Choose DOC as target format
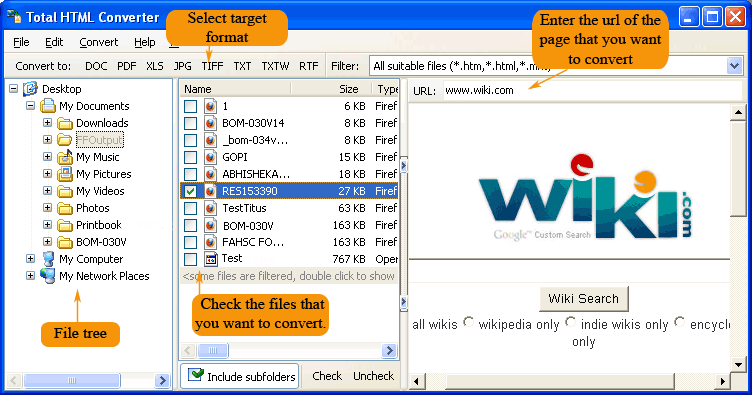 tap(96, 66)
